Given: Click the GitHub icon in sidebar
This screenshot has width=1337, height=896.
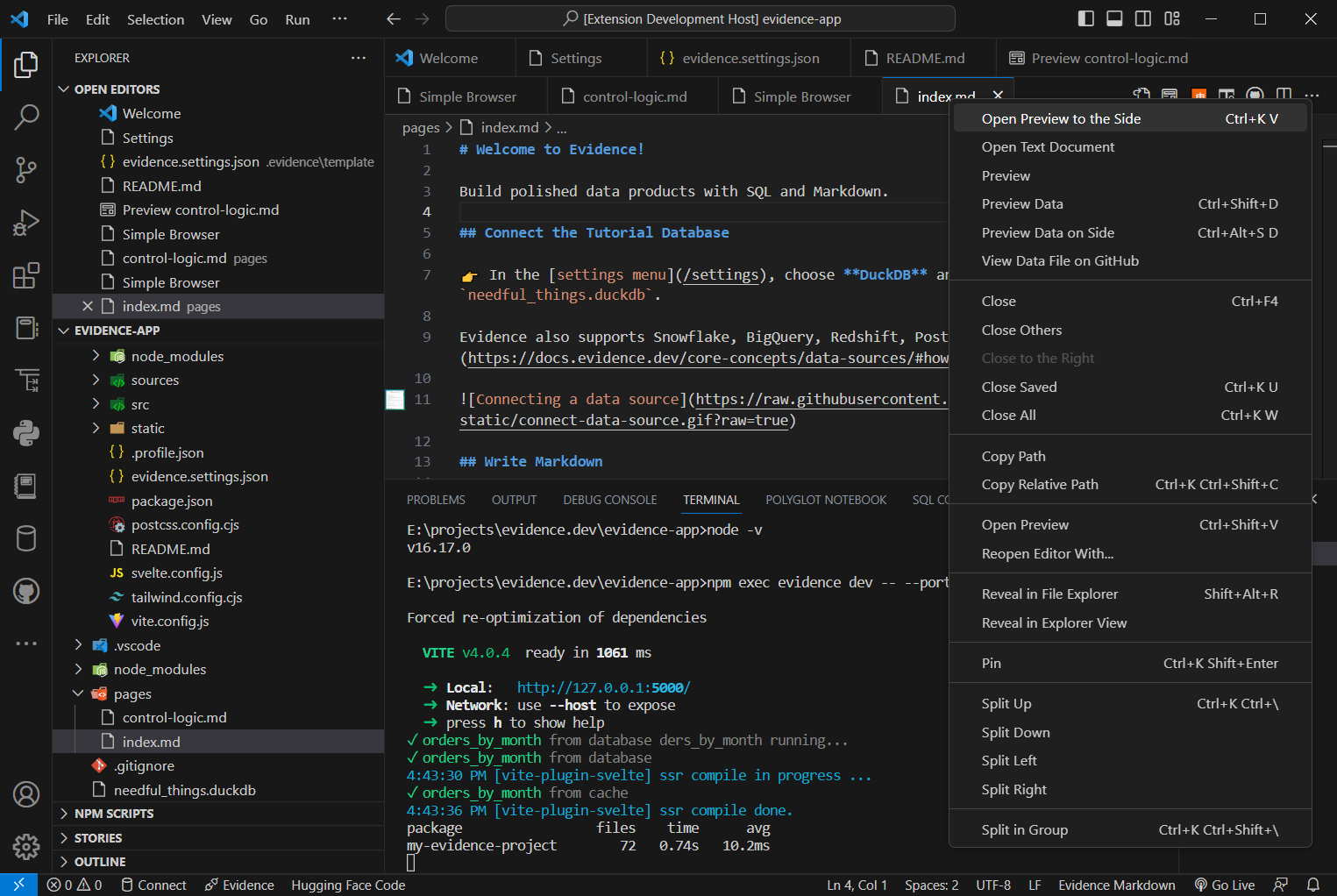Looking at the screenshot, I should point(25,591).
